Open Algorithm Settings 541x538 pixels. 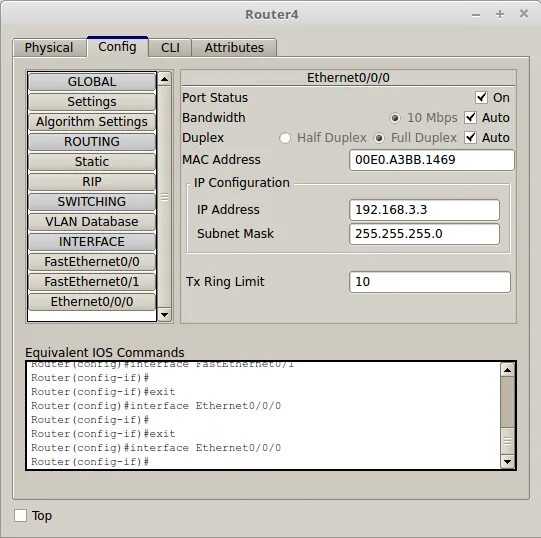tap(92, 122)
